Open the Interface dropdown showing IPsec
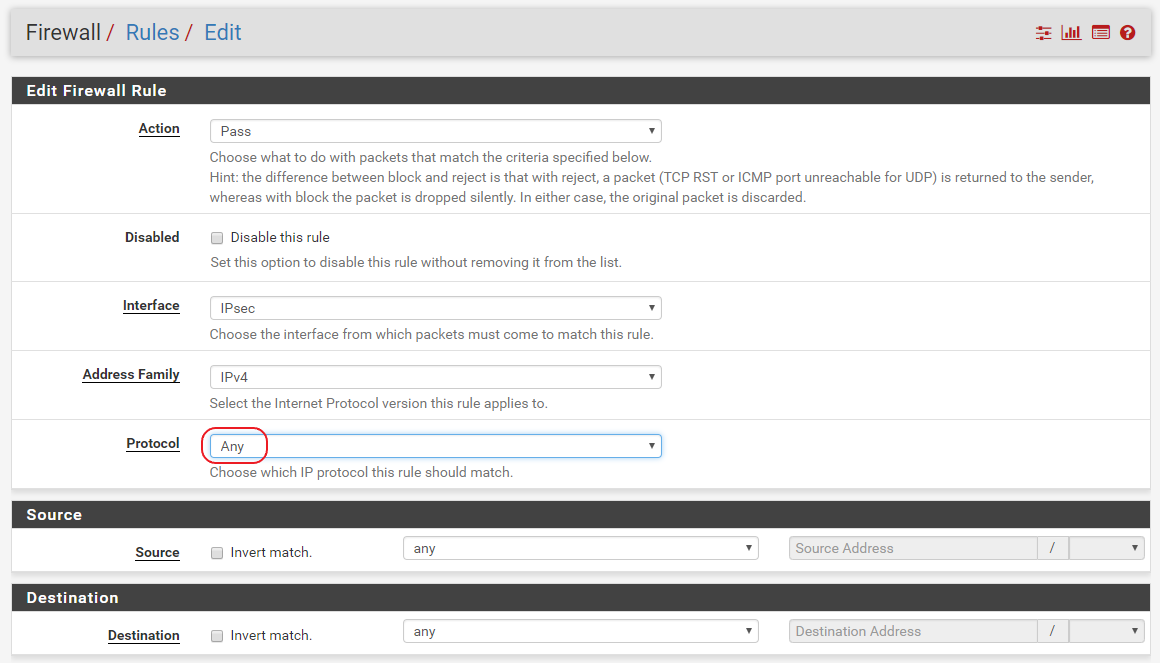1160x663 pixels. click(436, 308)
